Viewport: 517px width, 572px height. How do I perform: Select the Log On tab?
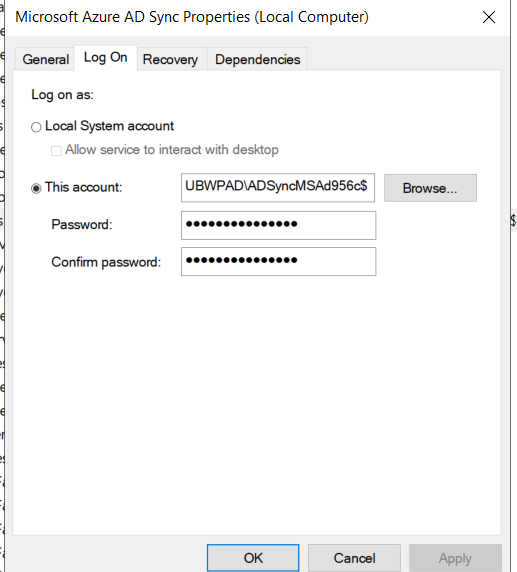tap(105, 58)
